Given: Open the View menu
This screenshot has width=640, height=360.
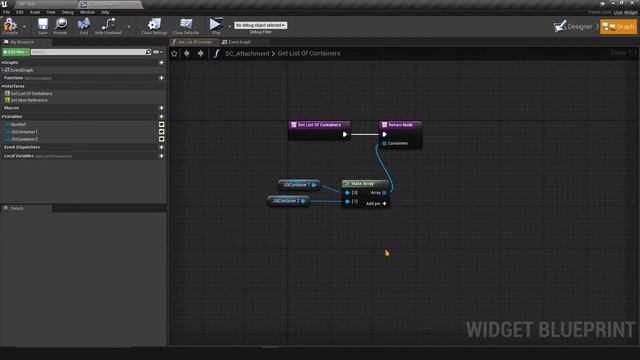Looking at the screenshot, I should 51,12.
